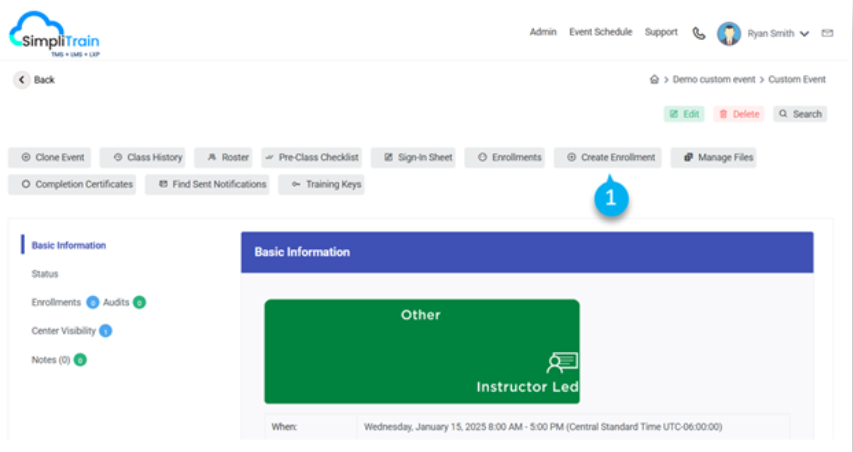The image size is (853, 452).
Task: Click the Enrollments toolbar button
Action: point(504,158)
